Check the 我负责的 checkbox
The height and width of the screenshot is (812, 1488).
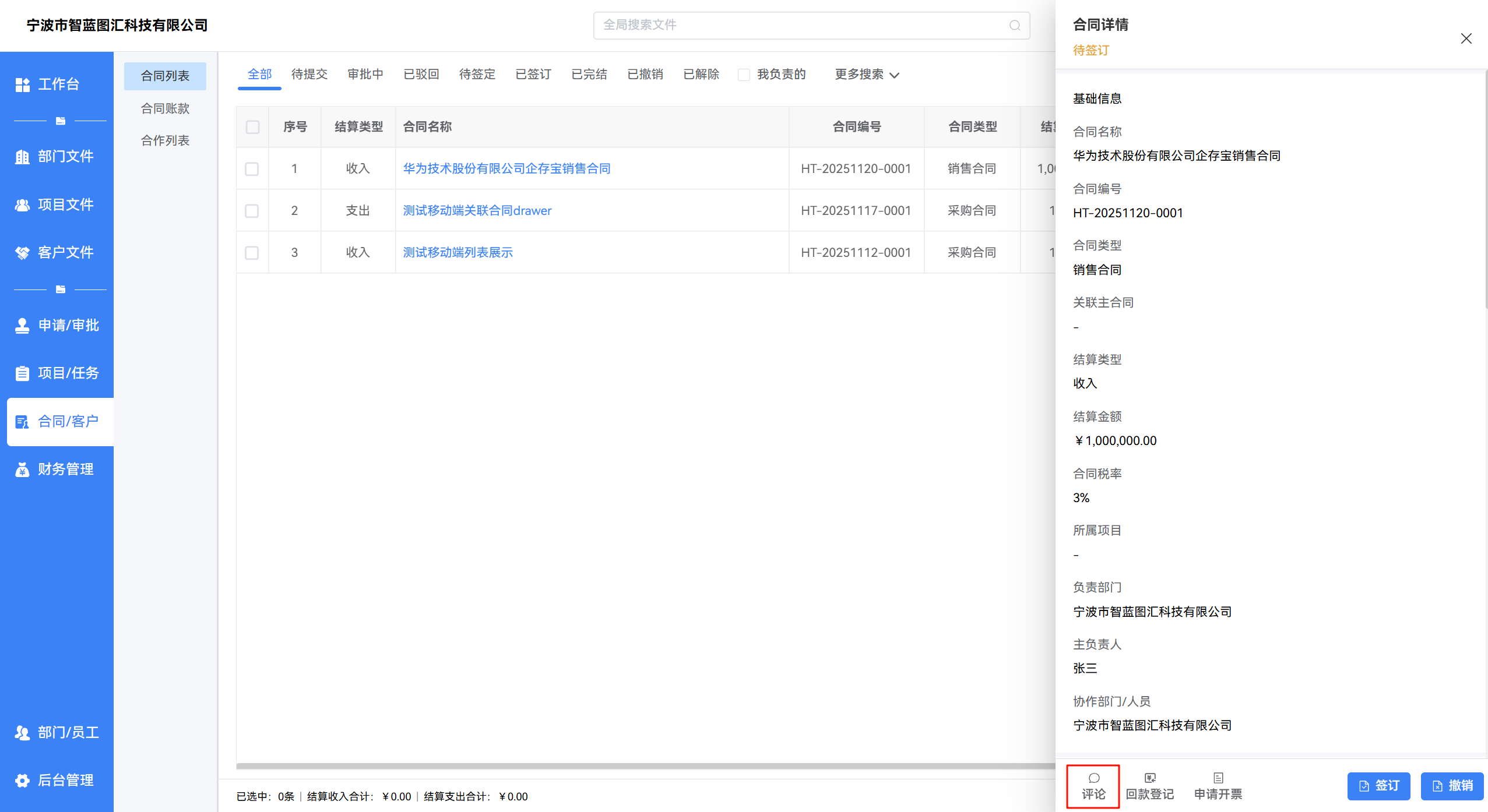pyautogui.click(x=744, y=75)
